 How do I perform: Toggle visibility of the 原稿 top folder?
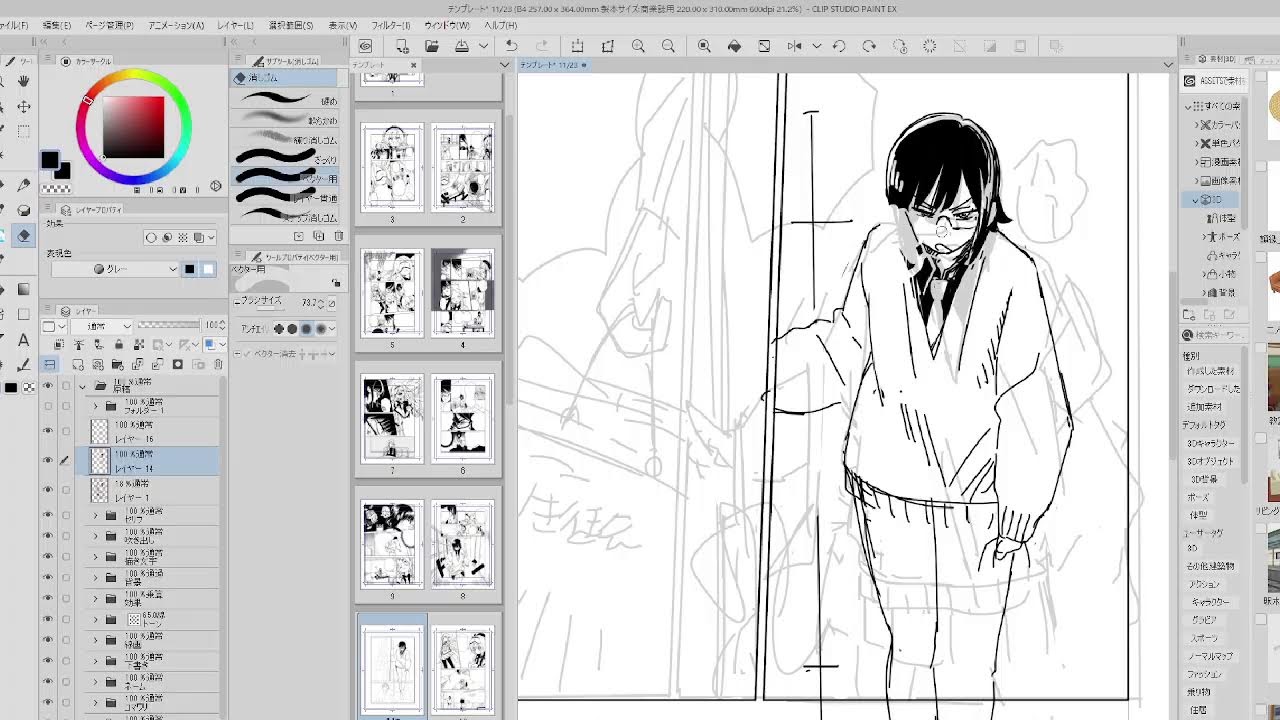click(48, 386)
